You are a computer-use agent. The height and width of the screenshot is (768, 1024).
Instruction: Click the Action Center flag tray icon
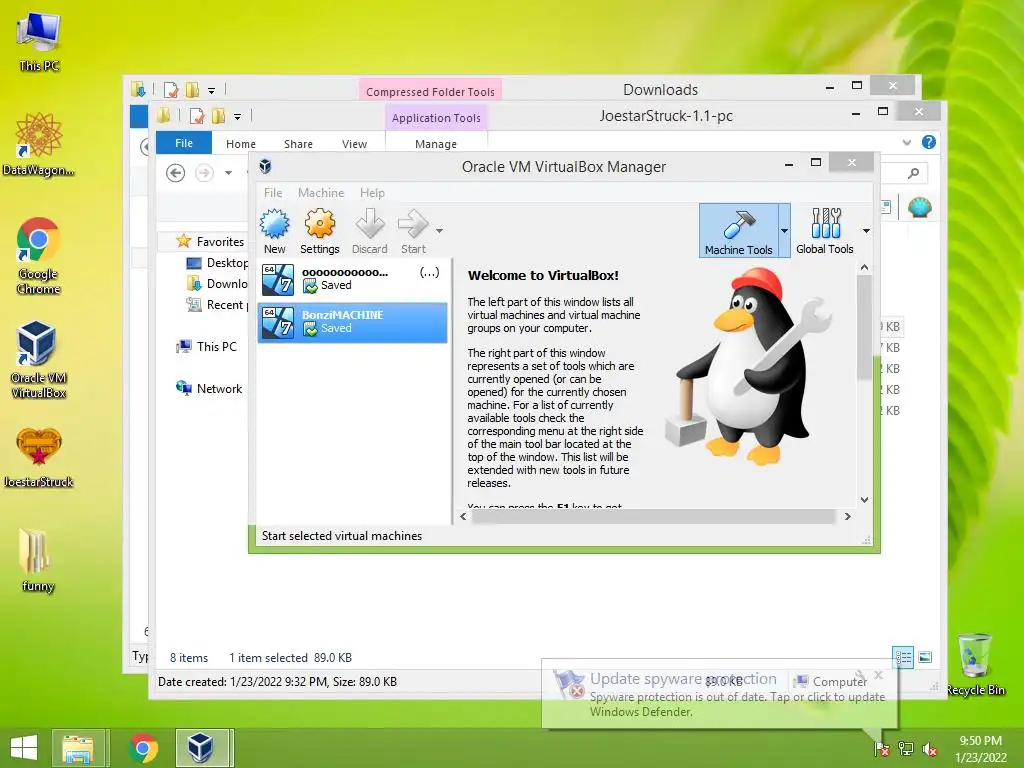click(882, 749)
